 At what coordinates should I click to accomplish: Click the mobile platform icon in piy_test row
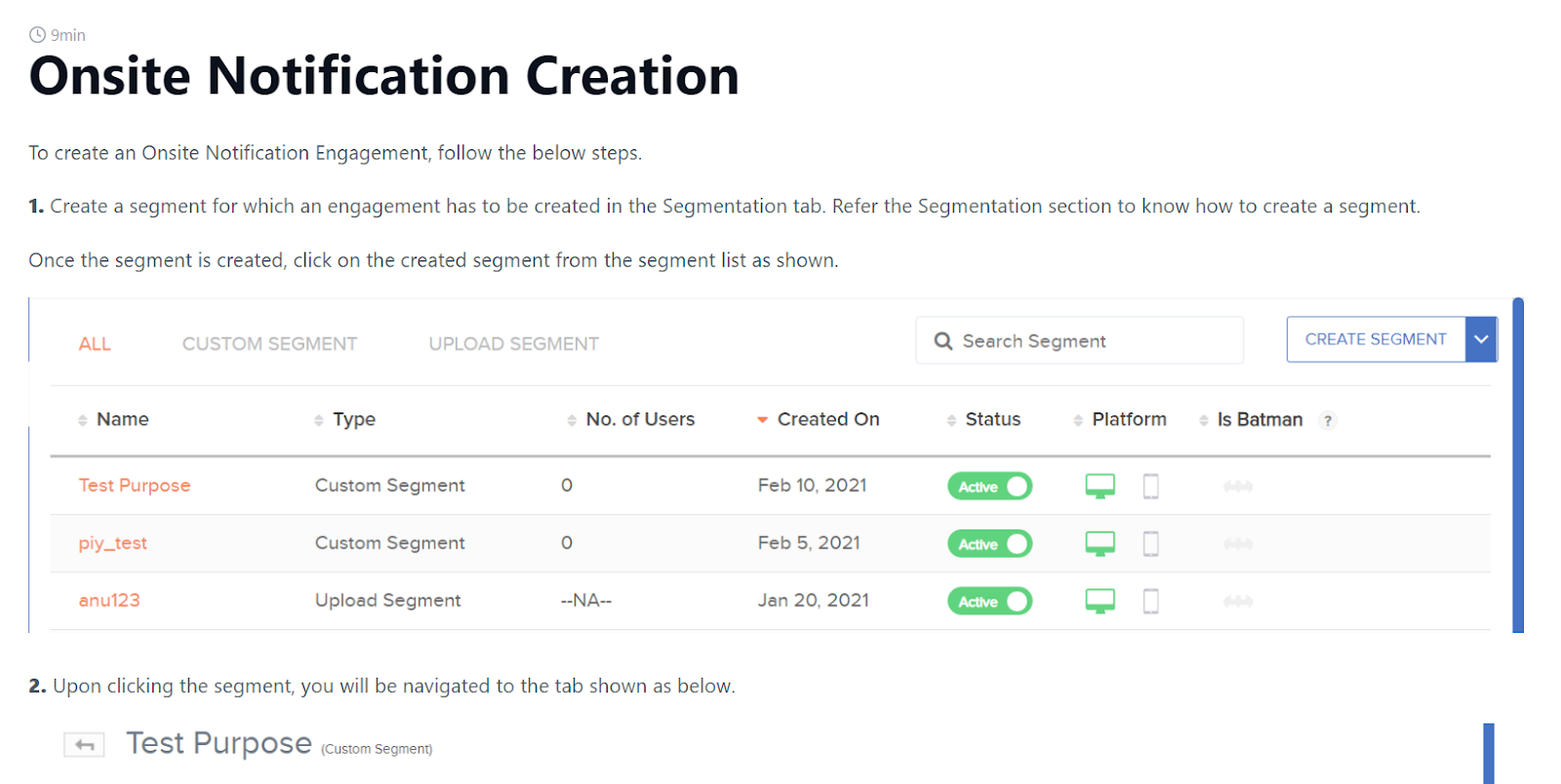(1151, 543)
